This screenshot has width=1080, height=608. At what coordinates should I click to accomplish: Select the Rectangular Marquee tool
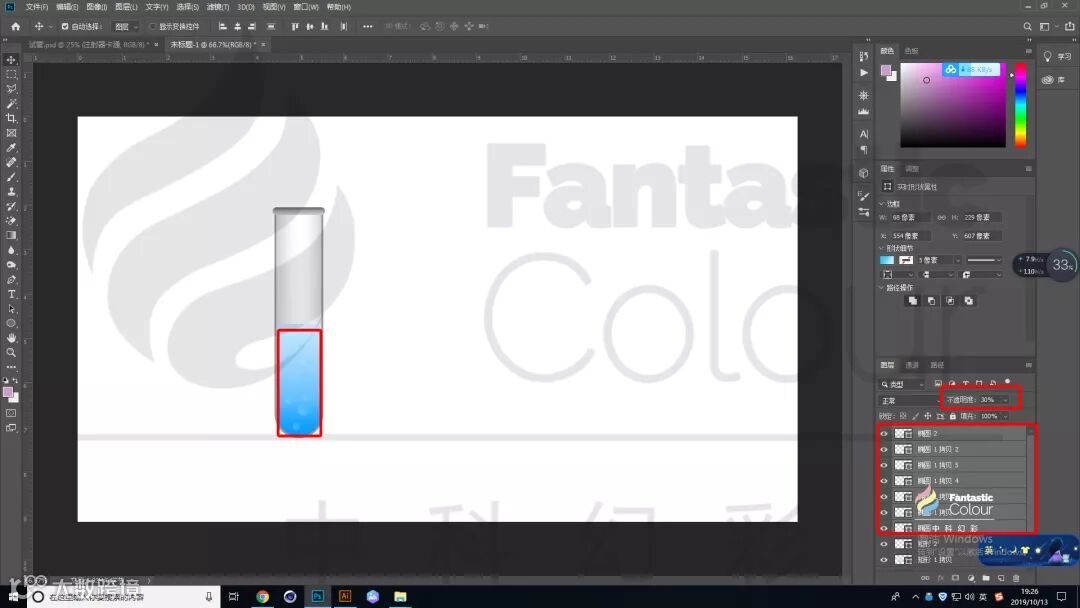11,74
